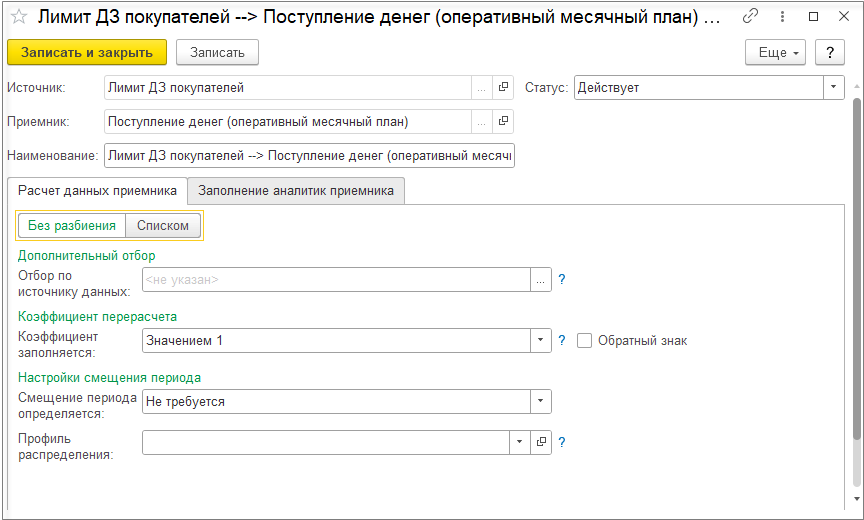Add this form to favorites with star icon
Image resolution: width=864 pixels, height=520 pixels.
[19, 18]
